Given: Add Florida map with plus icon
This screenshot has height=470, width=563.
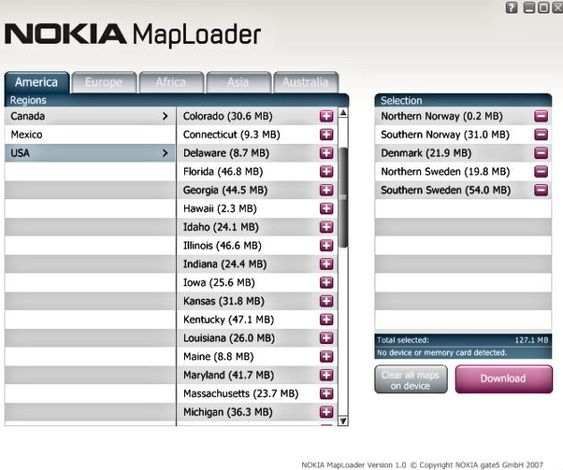Looking at the screenshot, I should click(x=326, y=172).
